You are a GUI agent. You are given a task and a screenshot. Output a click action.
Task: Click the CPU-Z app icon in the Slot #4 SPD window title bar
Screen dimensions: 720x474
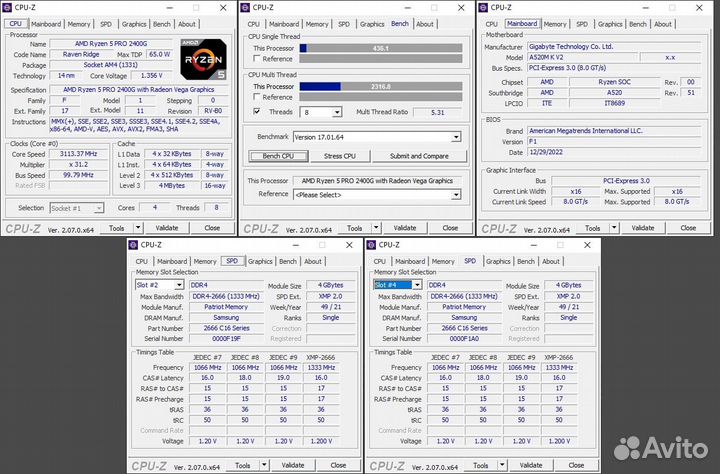(x=371, y=245)
